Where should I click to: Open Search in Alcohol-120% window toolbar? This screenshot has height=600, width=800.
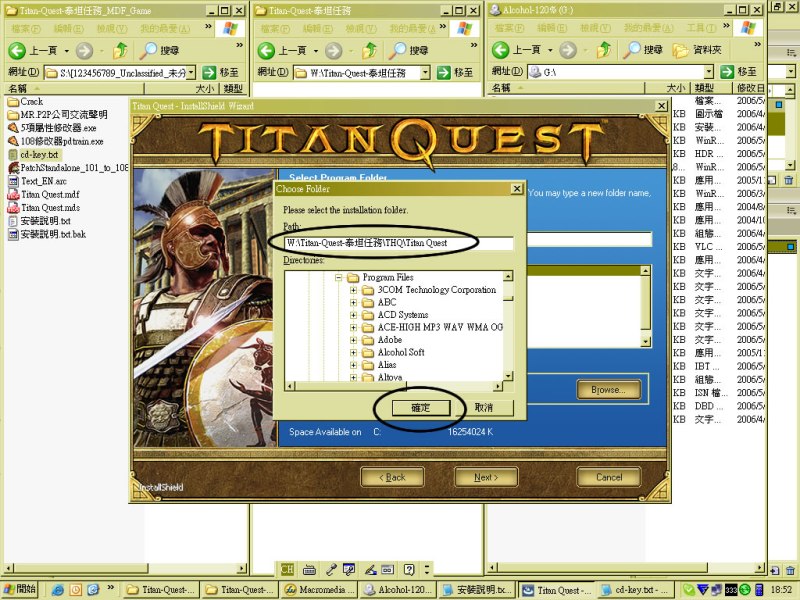click(x=642, y=50)
